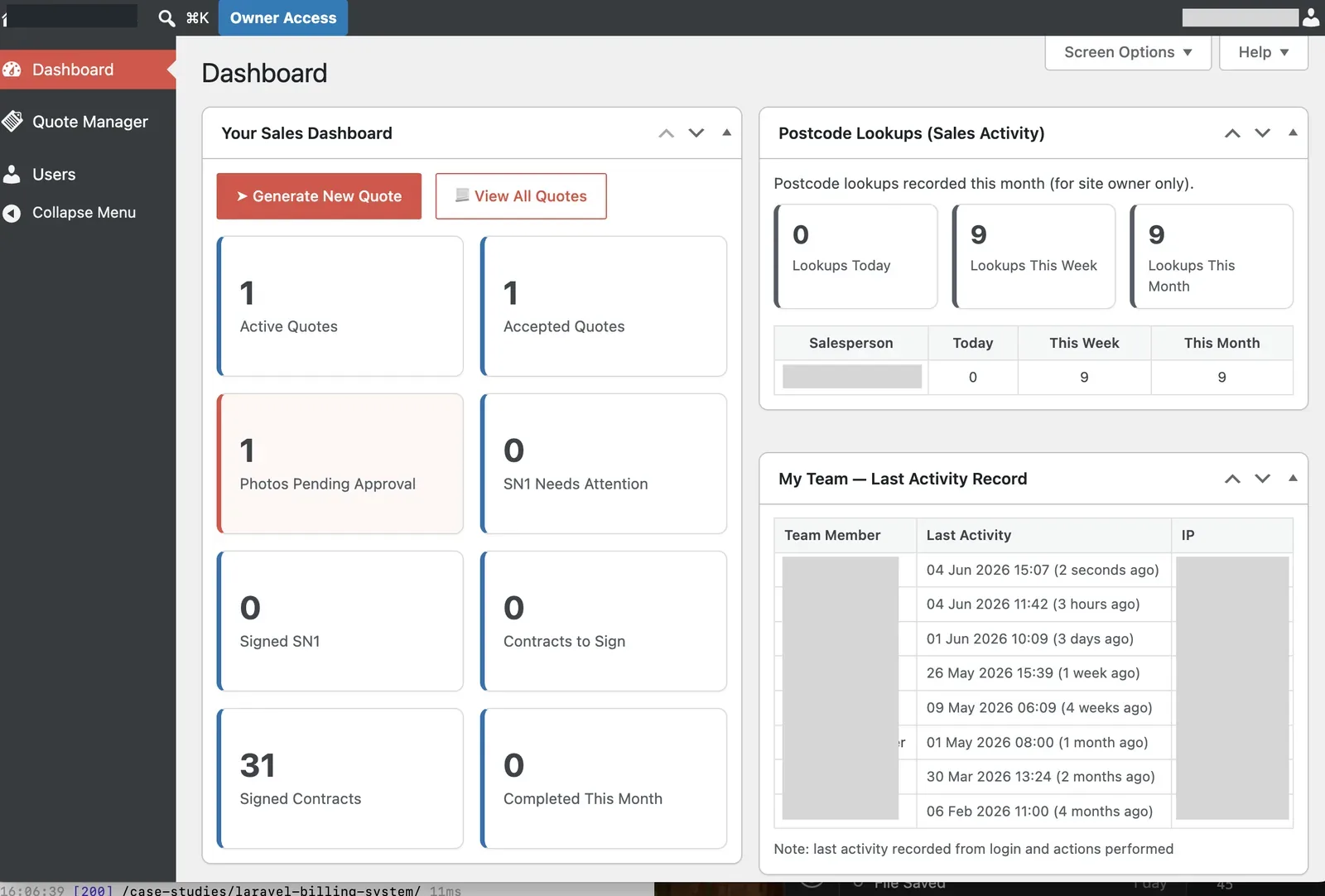Image resolution: width=1325 pixels, height=896 pixels.
Task: Click the Dashboard page heading
Action: 264,73
